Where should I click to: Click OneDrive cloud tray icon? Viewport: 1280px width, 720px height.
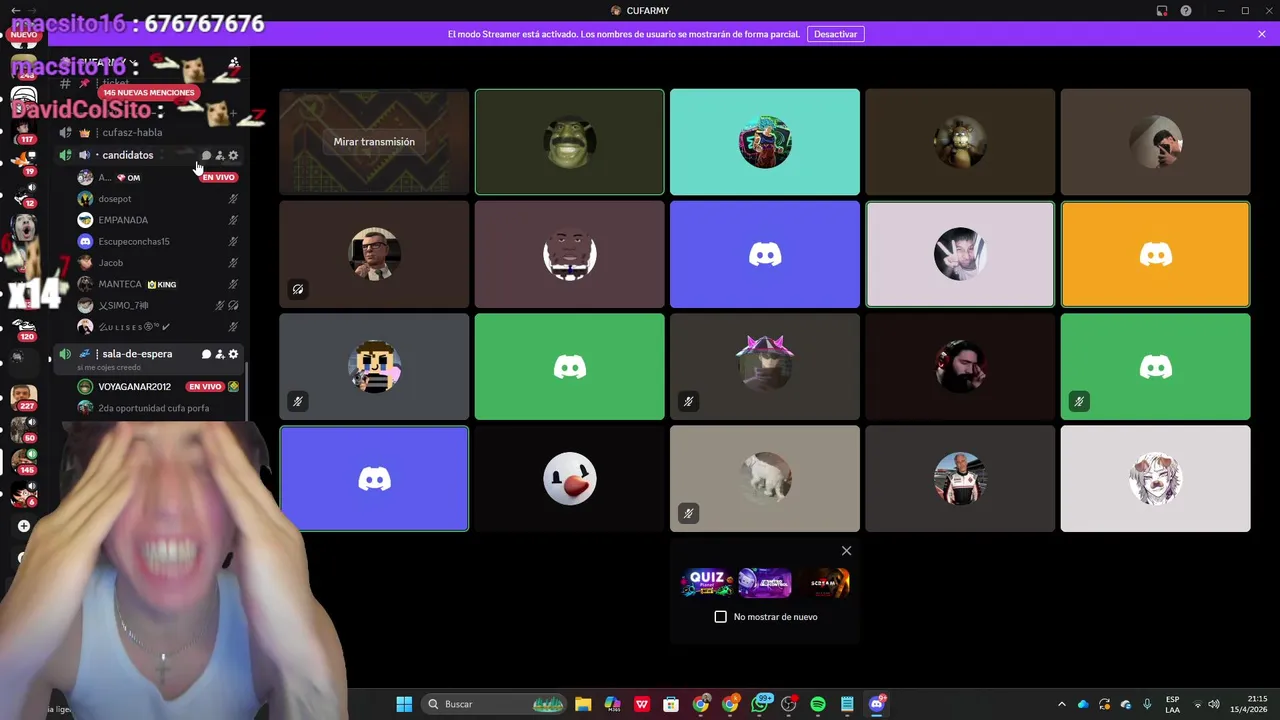(1082, 704)
